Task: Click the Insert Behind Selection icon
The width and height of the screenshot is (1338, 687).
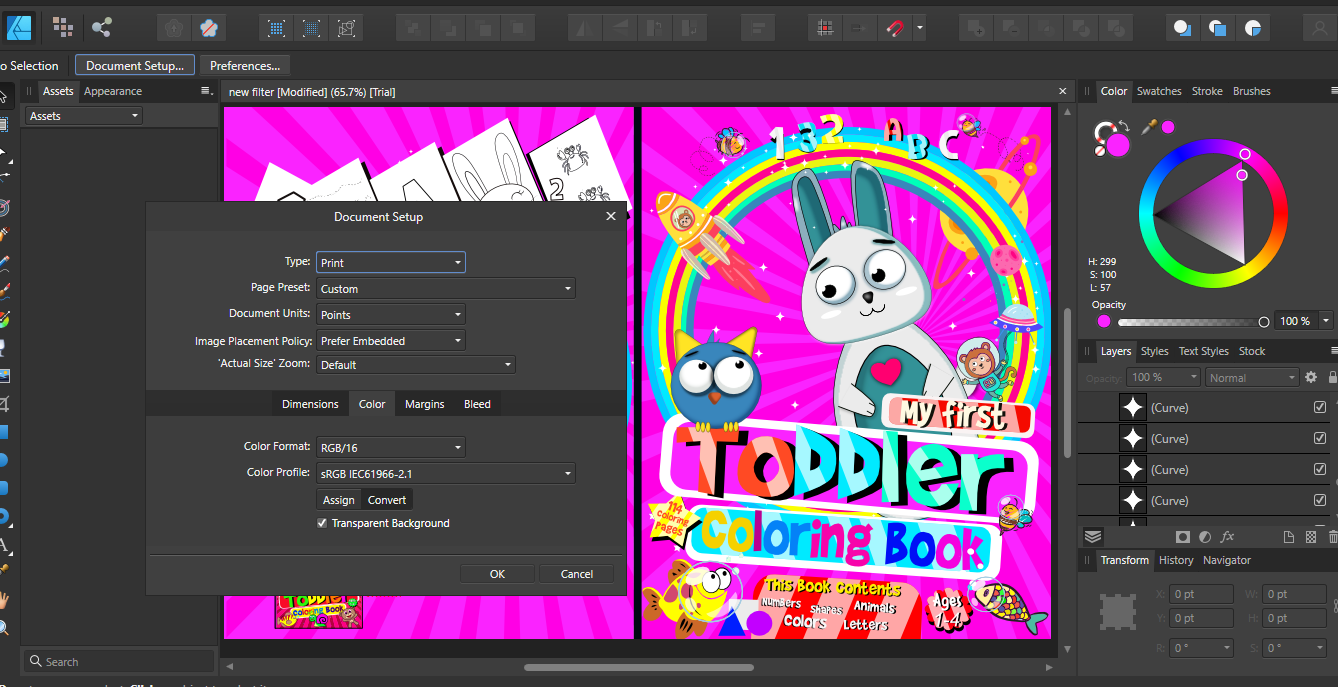Action: coord(1182,28)
